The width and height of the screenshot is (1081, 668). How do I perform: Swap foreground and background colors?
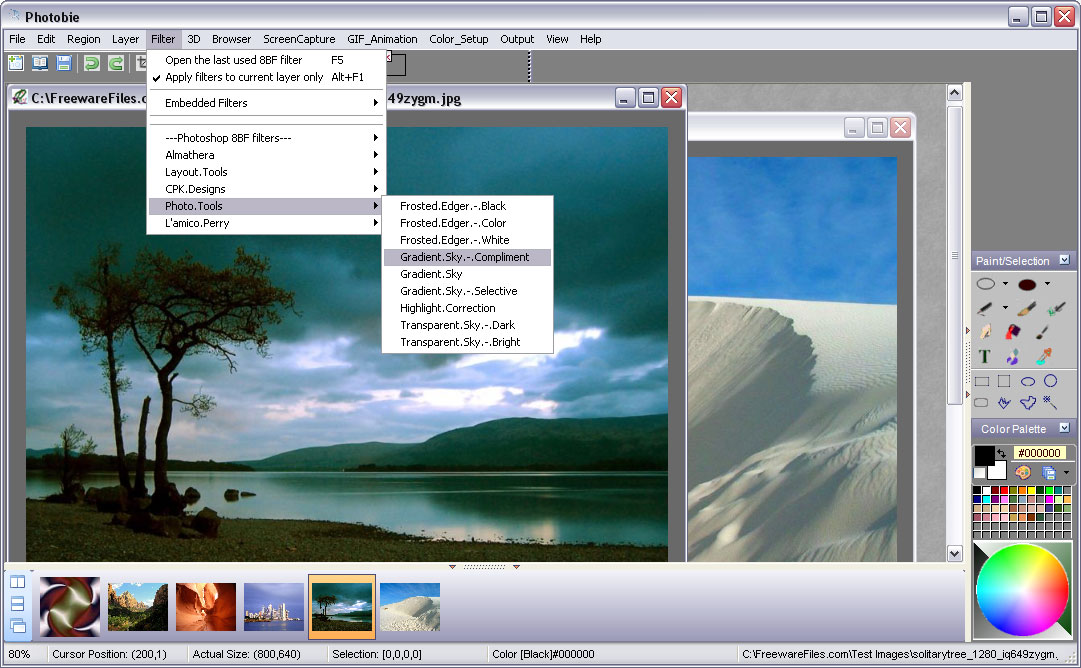(x=1002, y=453)
